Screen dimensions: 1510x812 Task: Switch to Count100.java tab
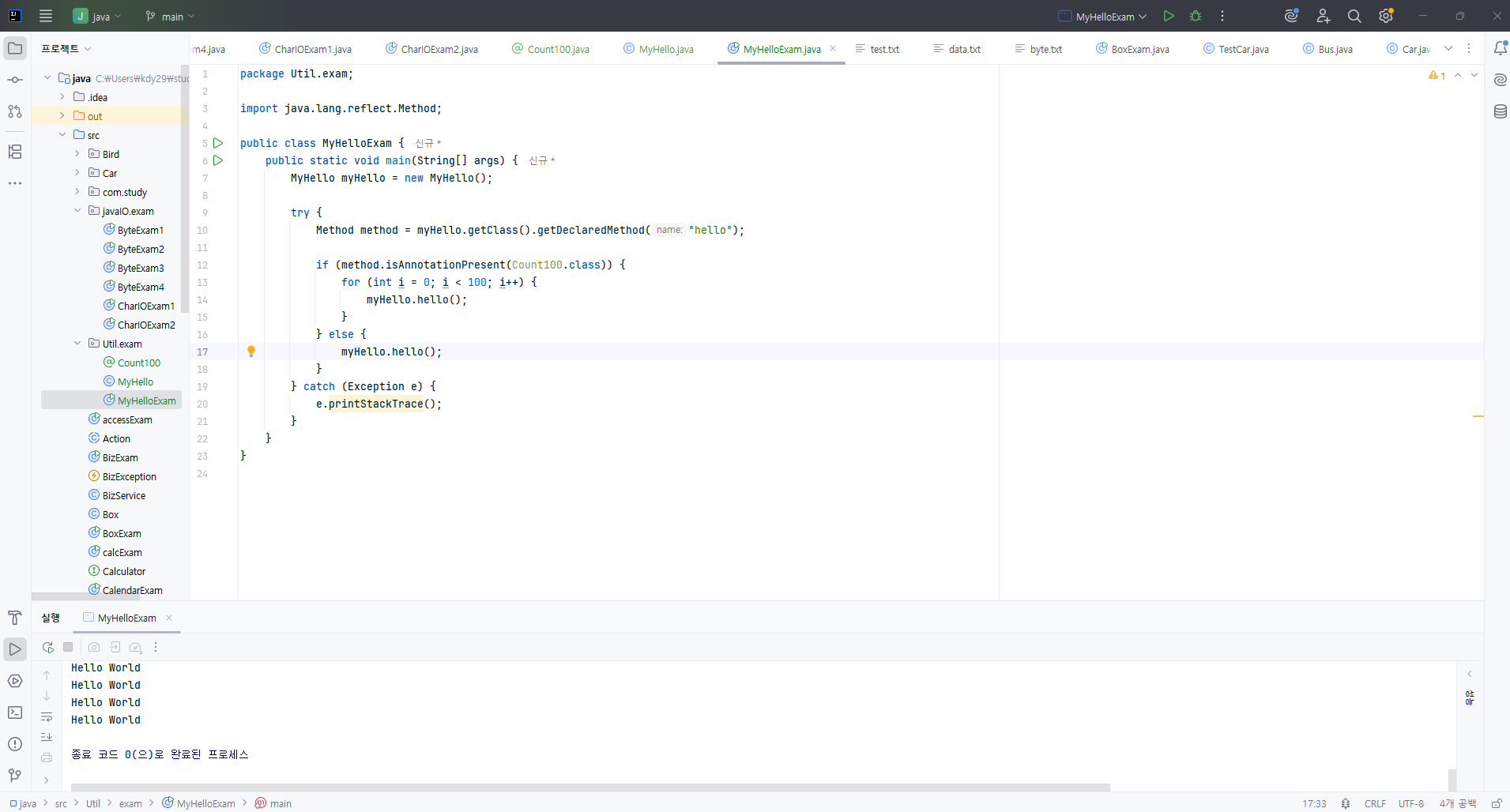551,49
